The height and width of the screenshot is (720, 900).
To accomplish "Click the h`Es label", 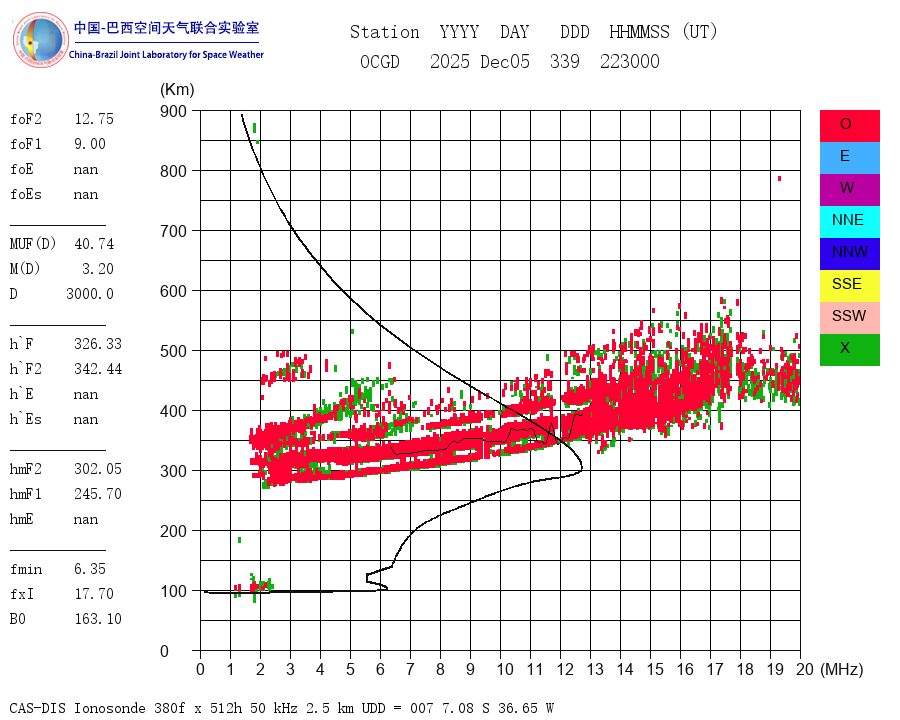I will tap(26, 419).
